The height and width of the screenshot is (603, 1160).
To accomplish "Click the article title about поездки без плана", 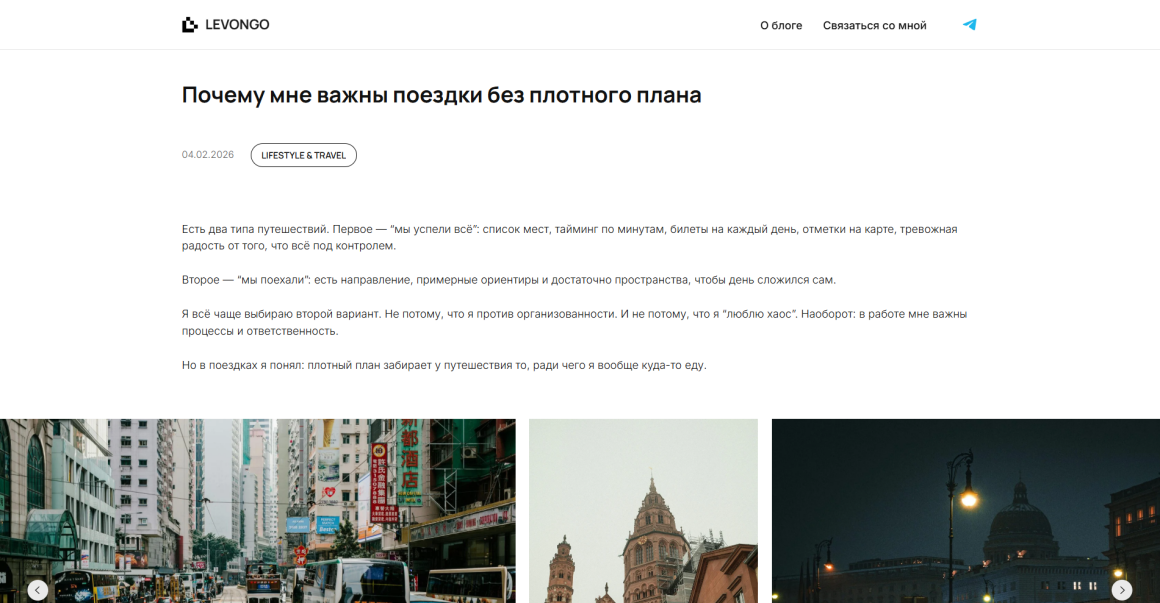I will click(441, 95).
